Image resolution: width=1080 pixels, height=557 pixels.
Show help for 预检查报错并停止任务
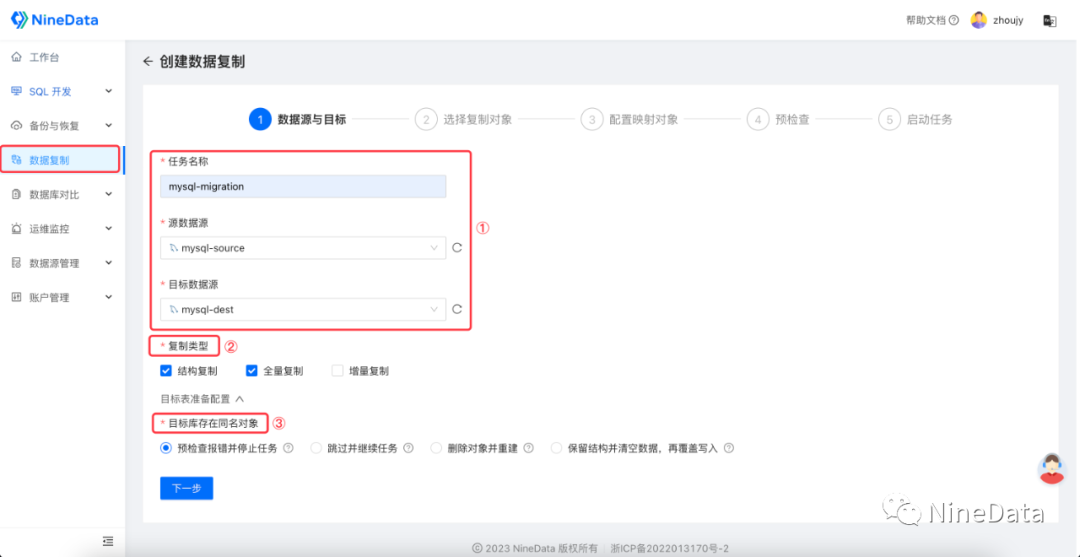(x=289, y=448)
